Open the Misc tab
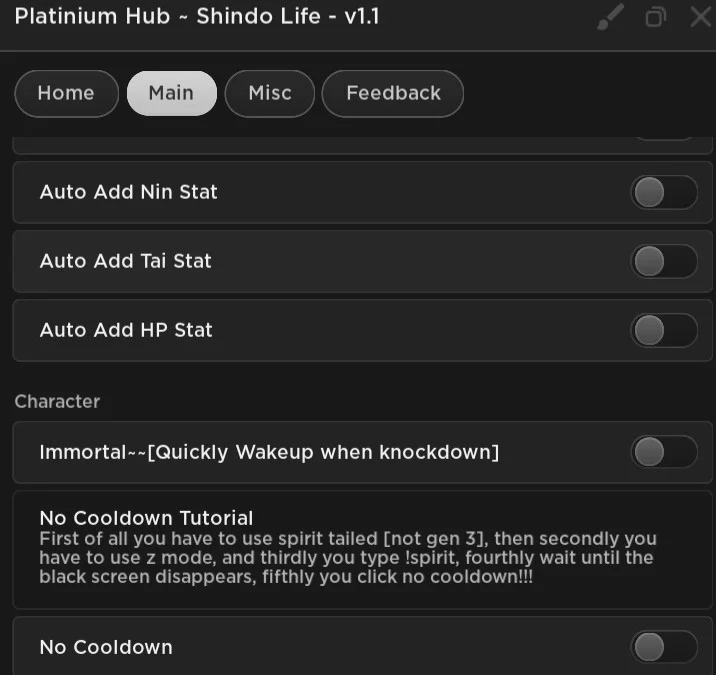716x675 pixels. pyautogui.click(x=270, y=94)
